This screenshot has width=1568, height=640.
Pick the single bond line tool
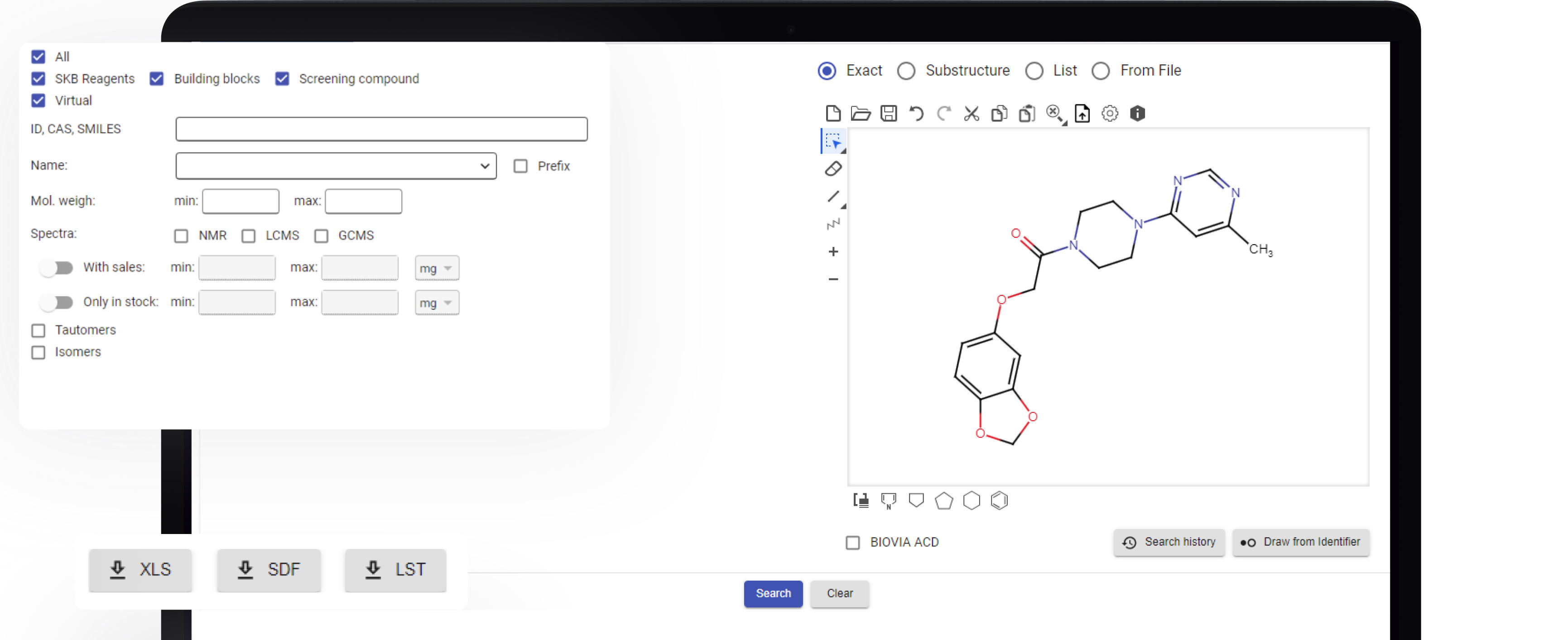point(833,196)
